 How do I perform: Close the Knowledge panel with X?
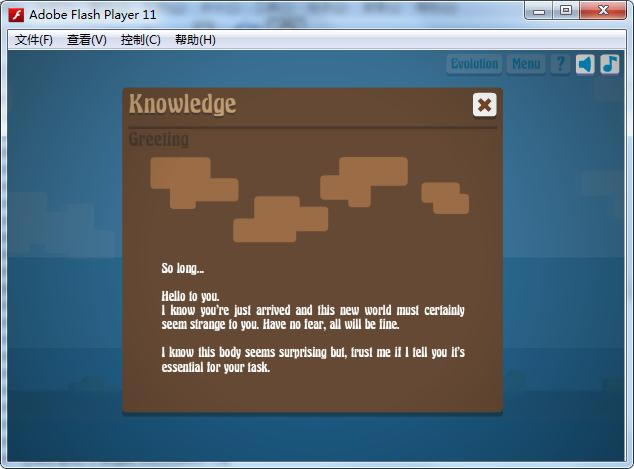click(484, 104)
